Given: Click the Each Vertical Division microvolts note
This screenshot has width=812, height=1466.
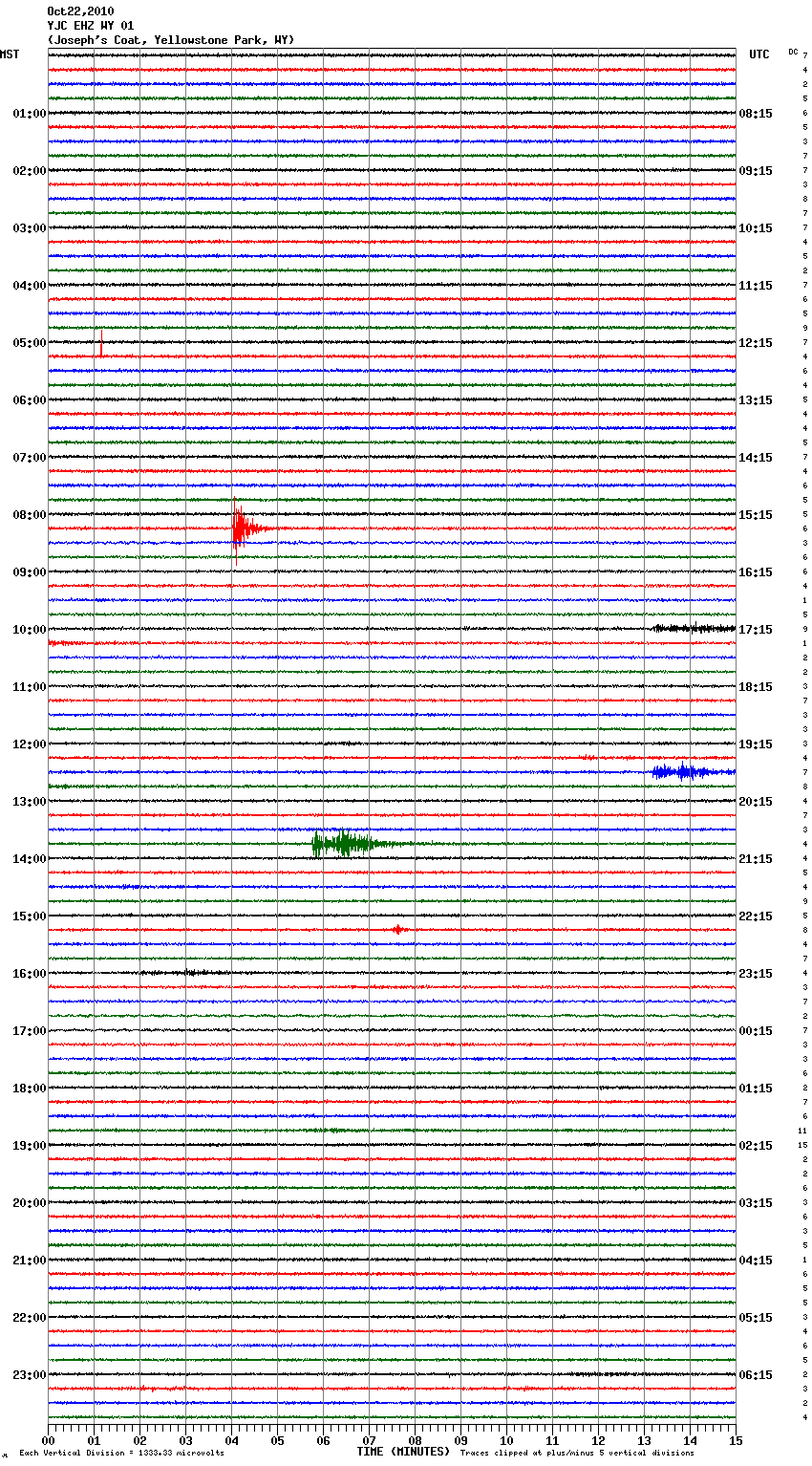Looking at the screenshot, I should pos(121,1453).
